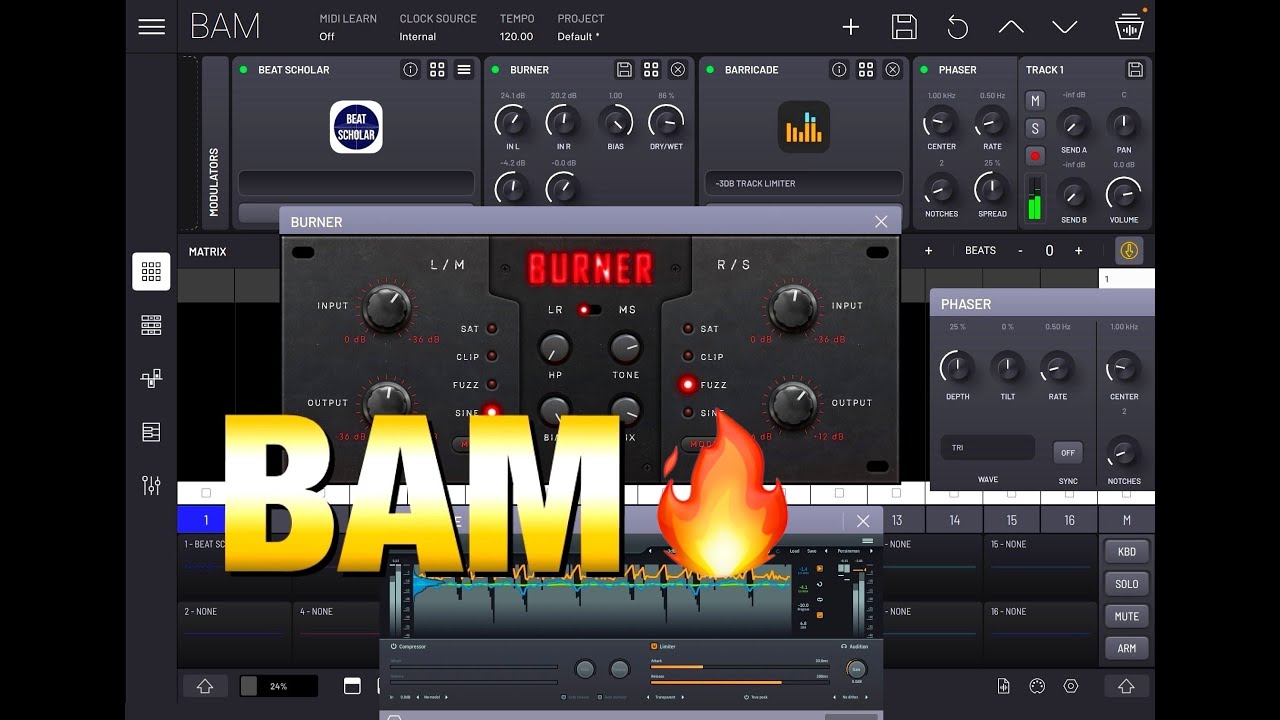Select FUZZ mode on Burner R/S side

coord(687,384)
